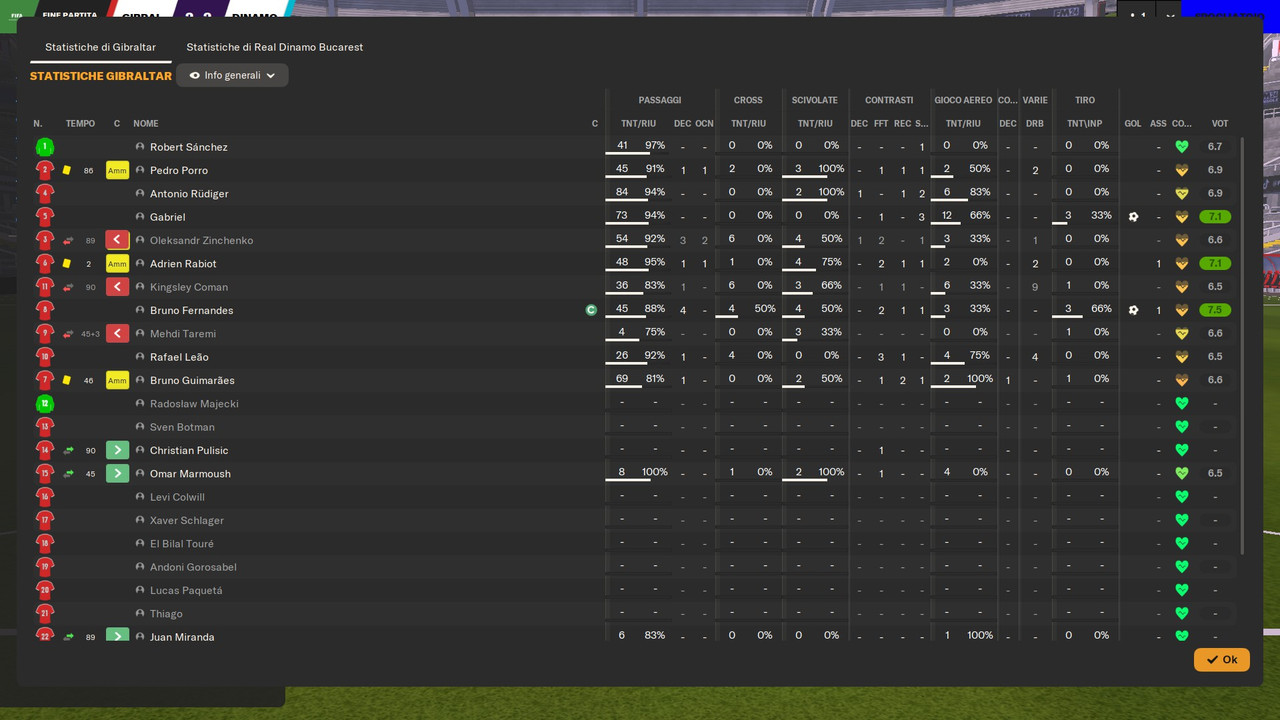Click Antonio Rüdiger 84 passes value
The image size is (1280, 720).
tap(622, 192)
